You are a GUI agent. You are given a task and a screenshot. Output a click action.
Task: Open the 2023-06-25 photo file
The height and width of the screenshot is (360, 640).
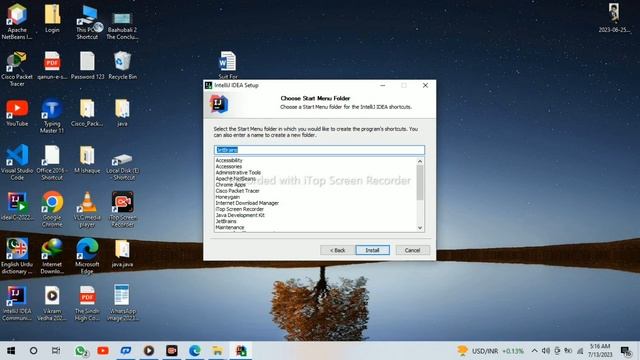(x=614, y=18)
